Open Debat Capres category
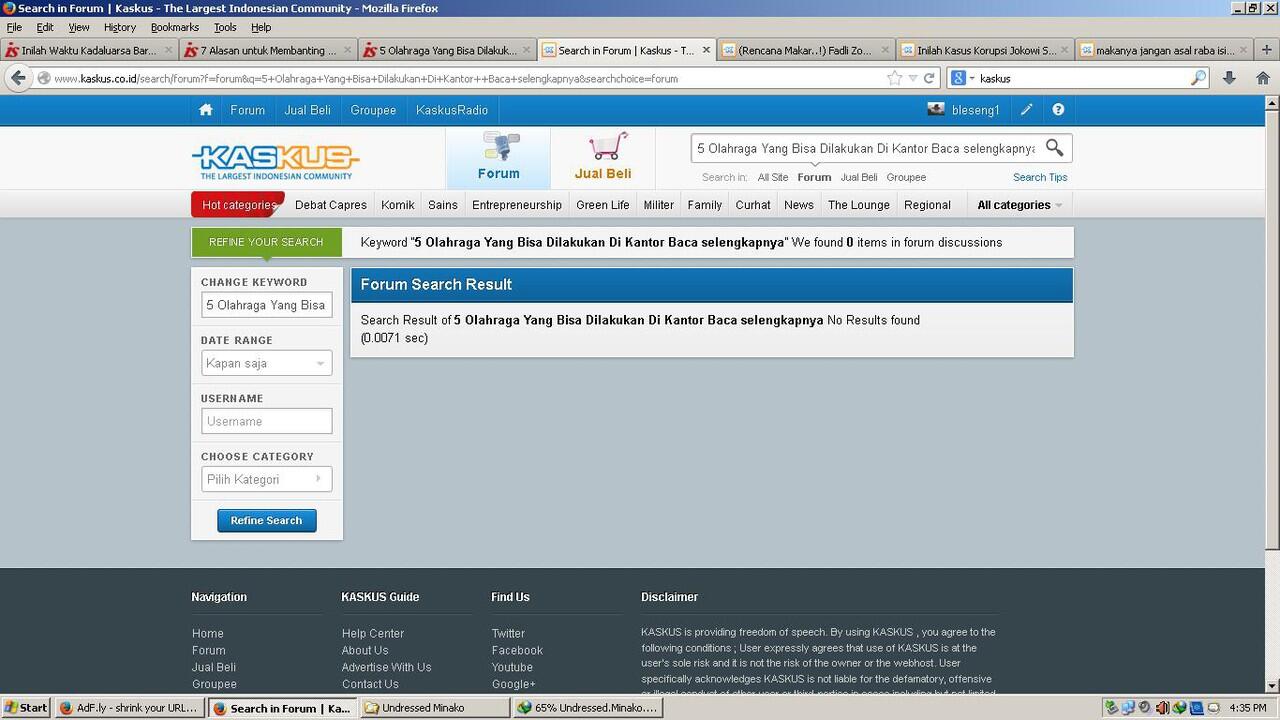This screenshot has height=720, width=1280. click(x=331, y=205)
